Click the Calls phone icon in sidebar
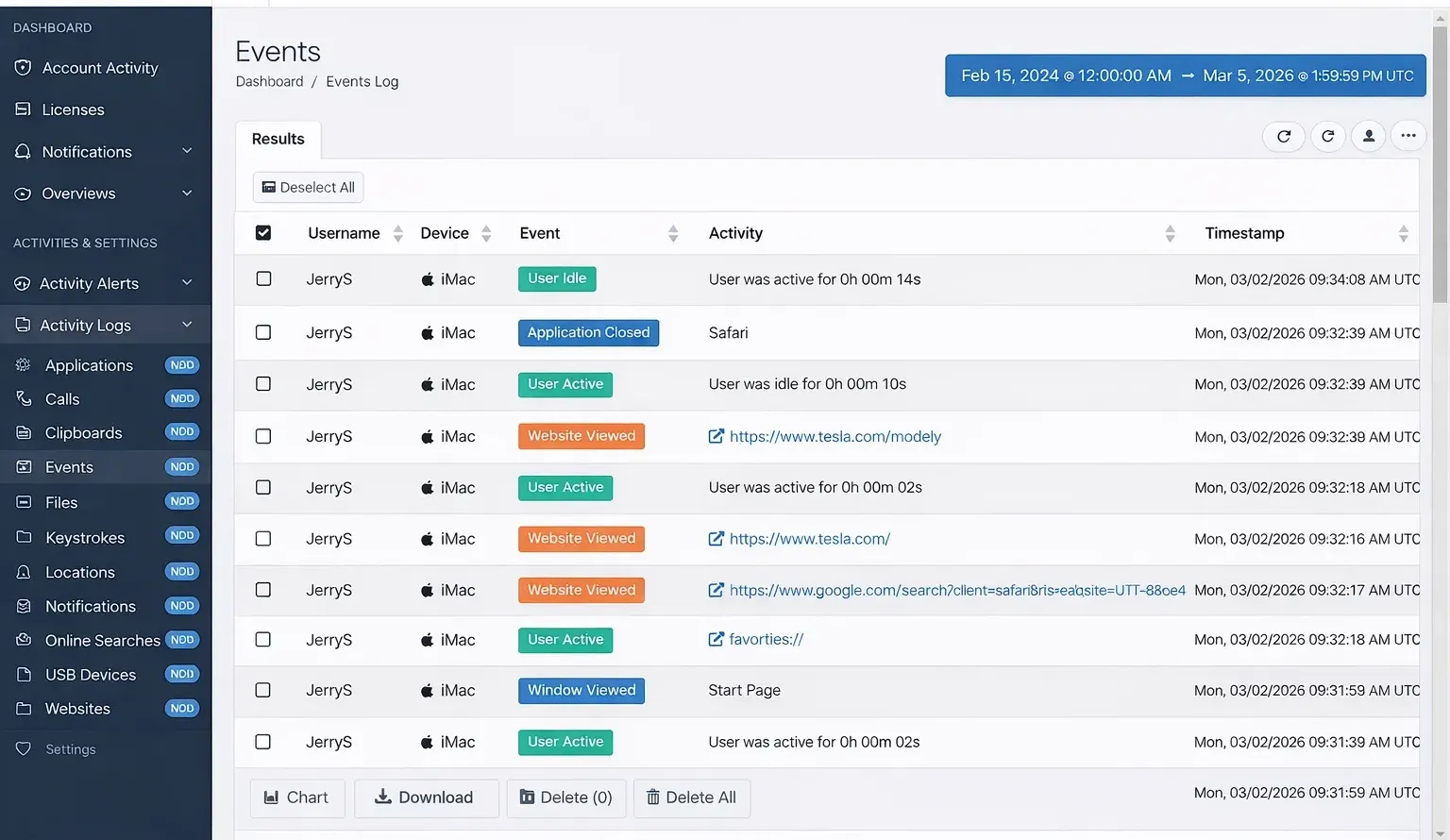1450x840 pixels. tap(24, 399)
